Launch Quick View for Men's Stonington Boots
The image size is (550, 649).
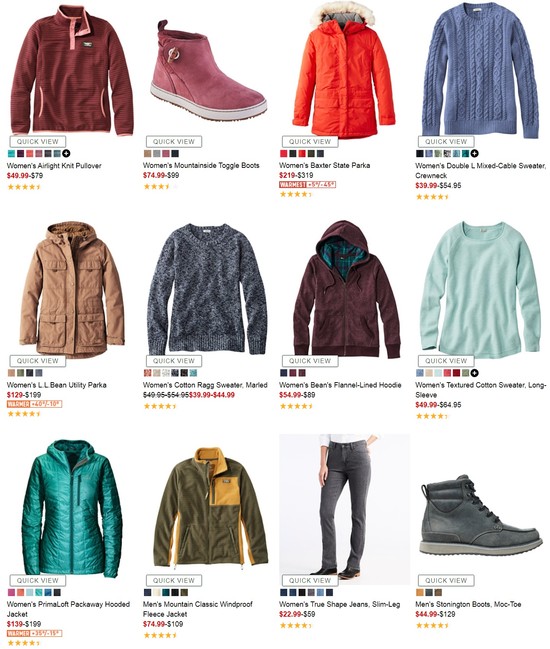pyautogui.click(x=446, y=580)
